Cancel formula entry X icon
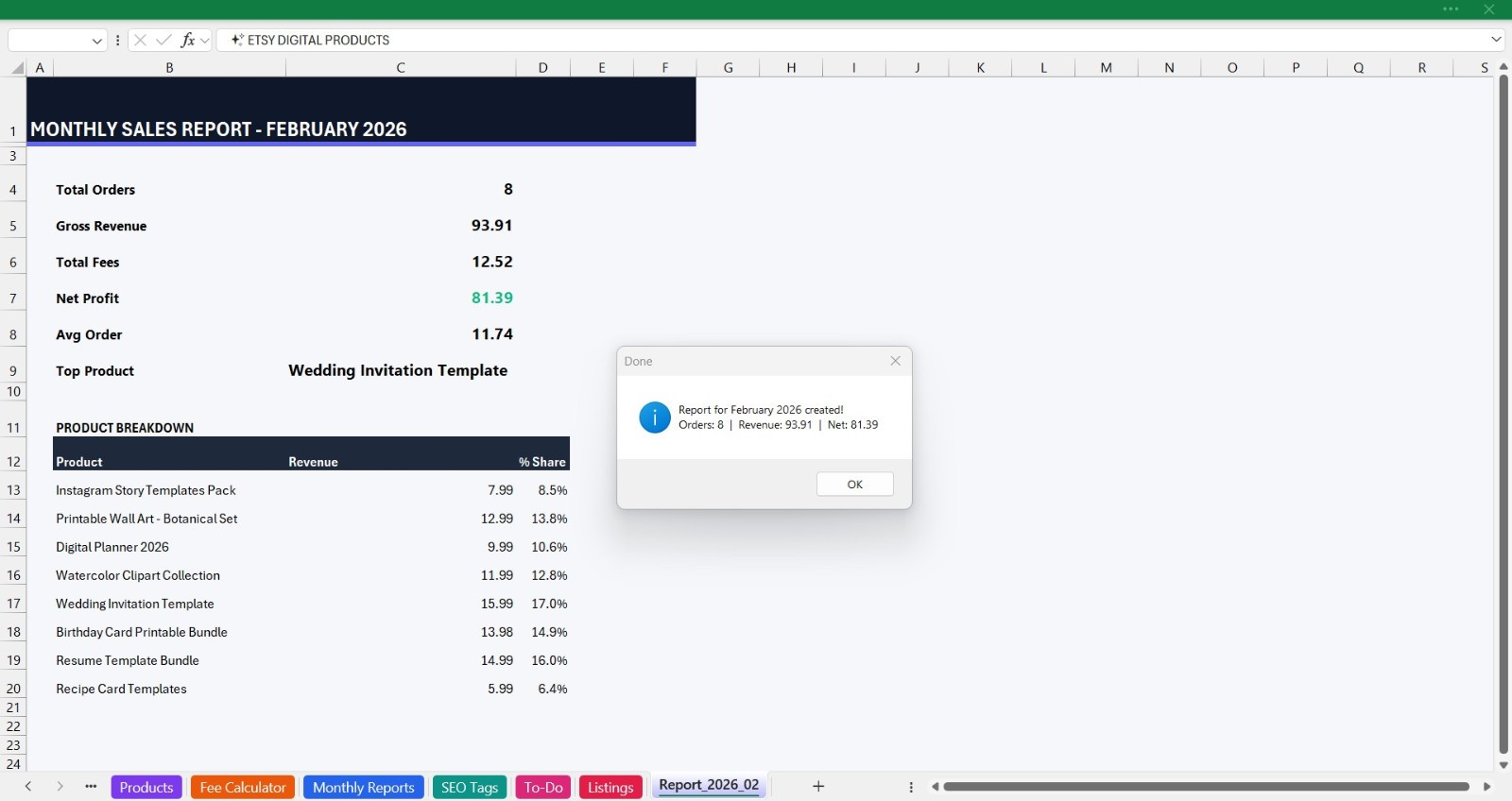Viewport: 1512px width, 801px height. 140,40
